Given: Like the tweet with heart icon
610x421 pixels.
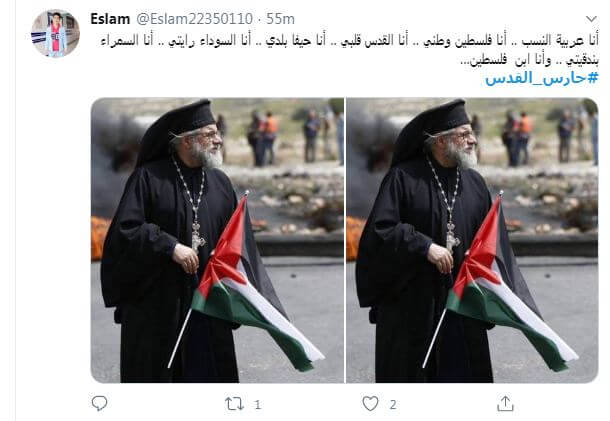Looking at the screenshot, I should tap(370, 403).
